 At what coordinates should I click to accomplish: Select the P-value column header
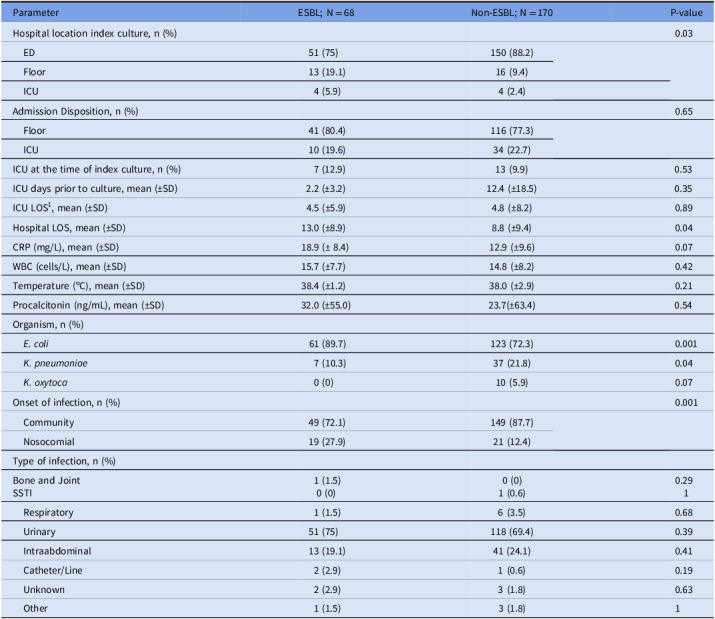(686, 13)
